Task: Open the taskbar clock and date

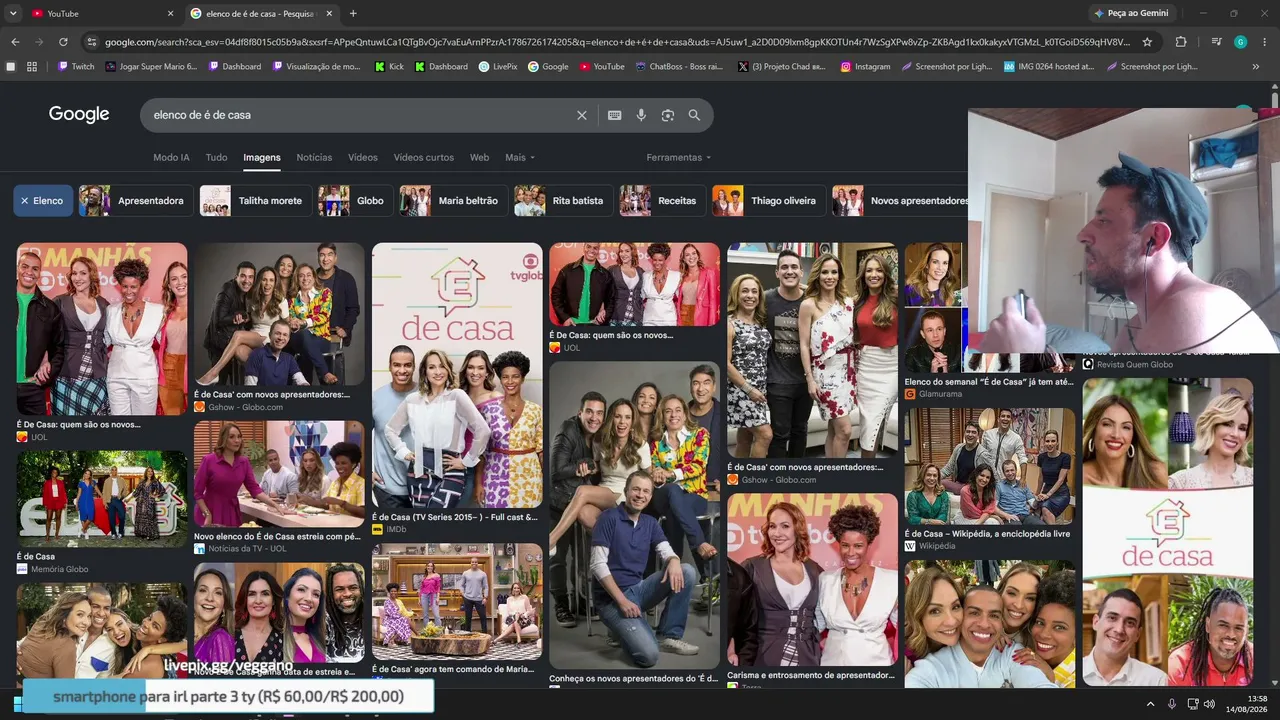Action: (1248, 704)
